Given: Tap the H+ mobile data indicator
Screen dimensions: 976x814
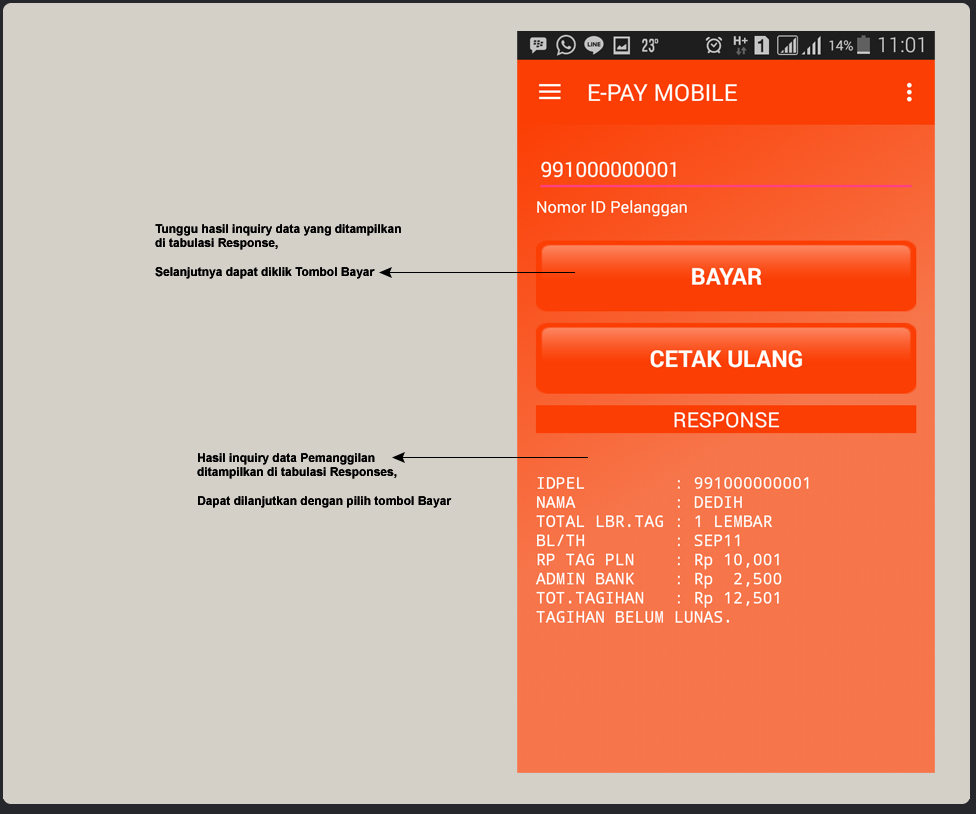Looking at the screenshot, I should [x=740, y=45].
